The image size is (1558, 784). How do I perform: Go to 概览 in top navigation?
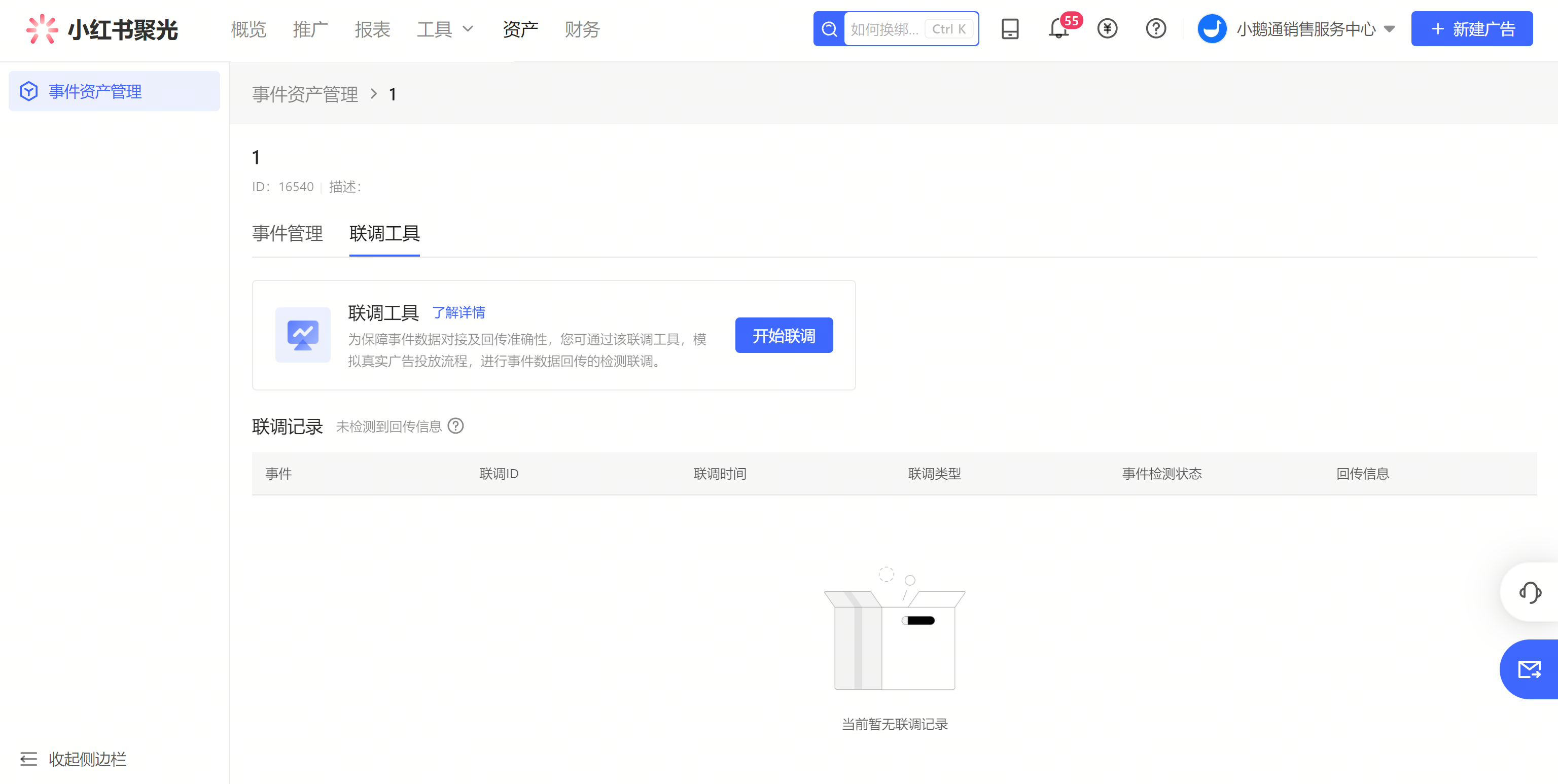(249, 29)
